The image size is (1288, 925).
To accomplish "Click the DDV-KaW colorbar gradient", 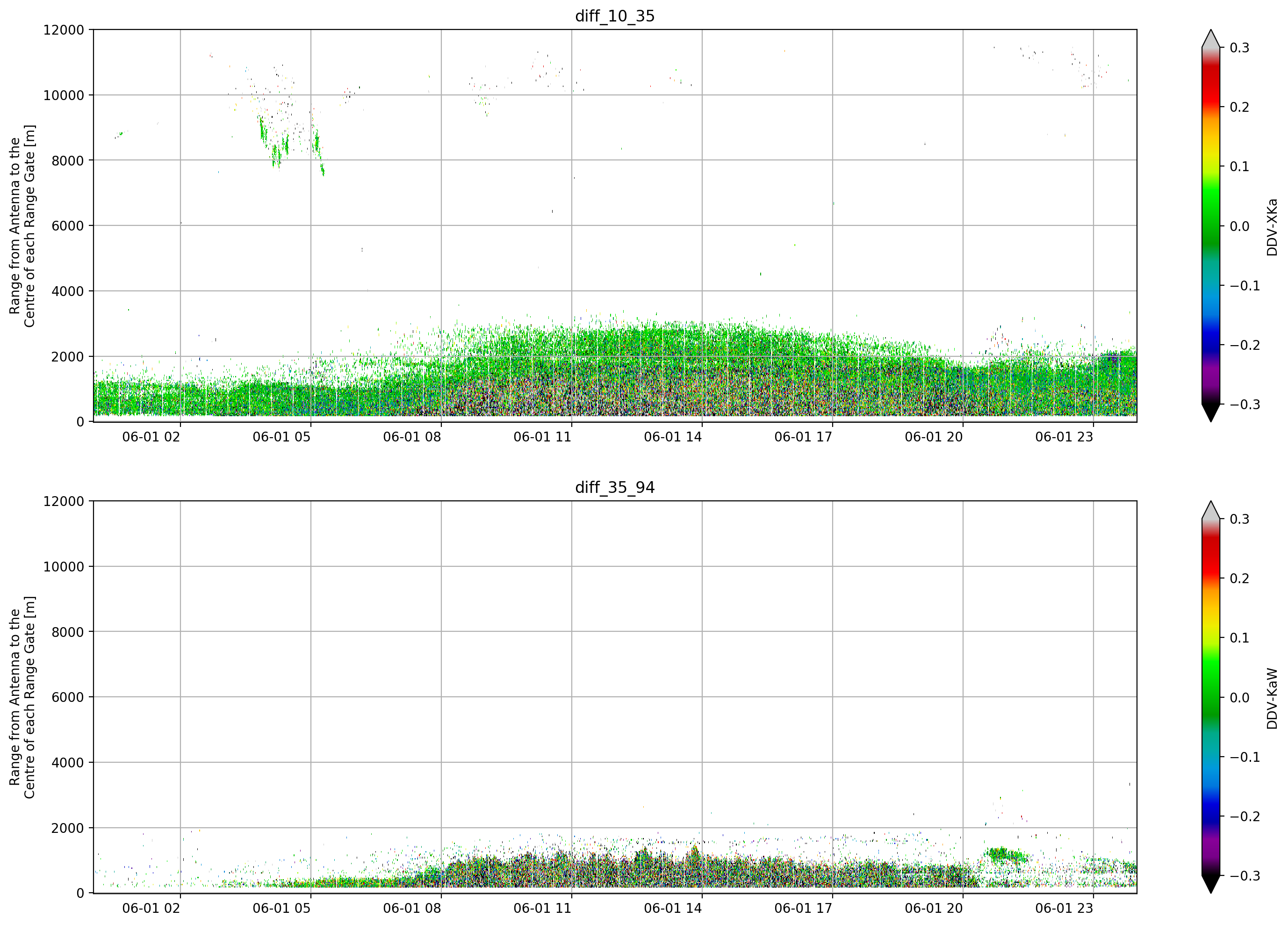I will tap(1211, 697).
